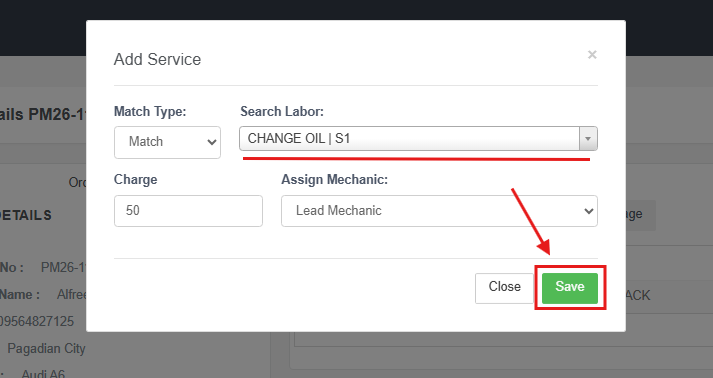Click the Pagadian City address text
The image size is (713, 378).
(x=46, y=349)
